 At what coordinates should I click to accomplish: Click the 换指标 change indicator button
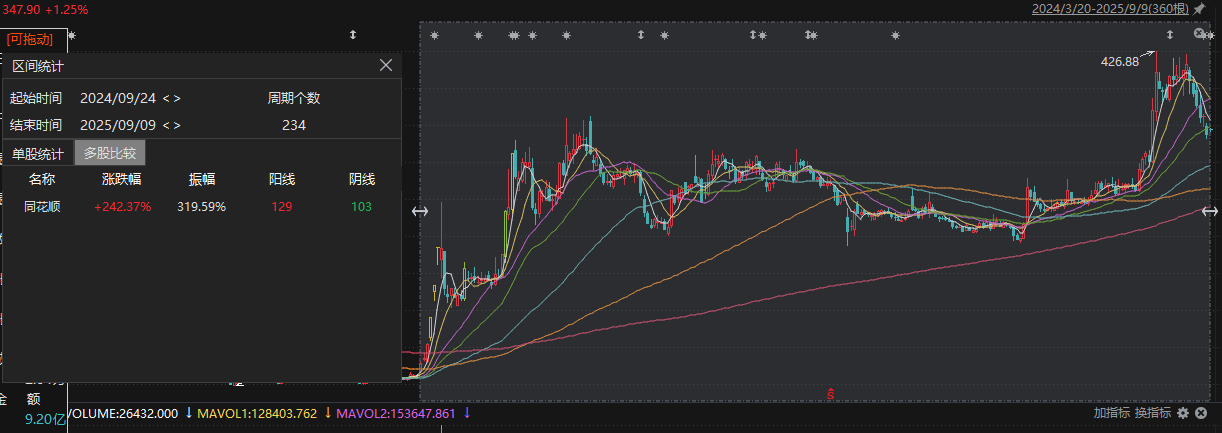[1152, 413]
